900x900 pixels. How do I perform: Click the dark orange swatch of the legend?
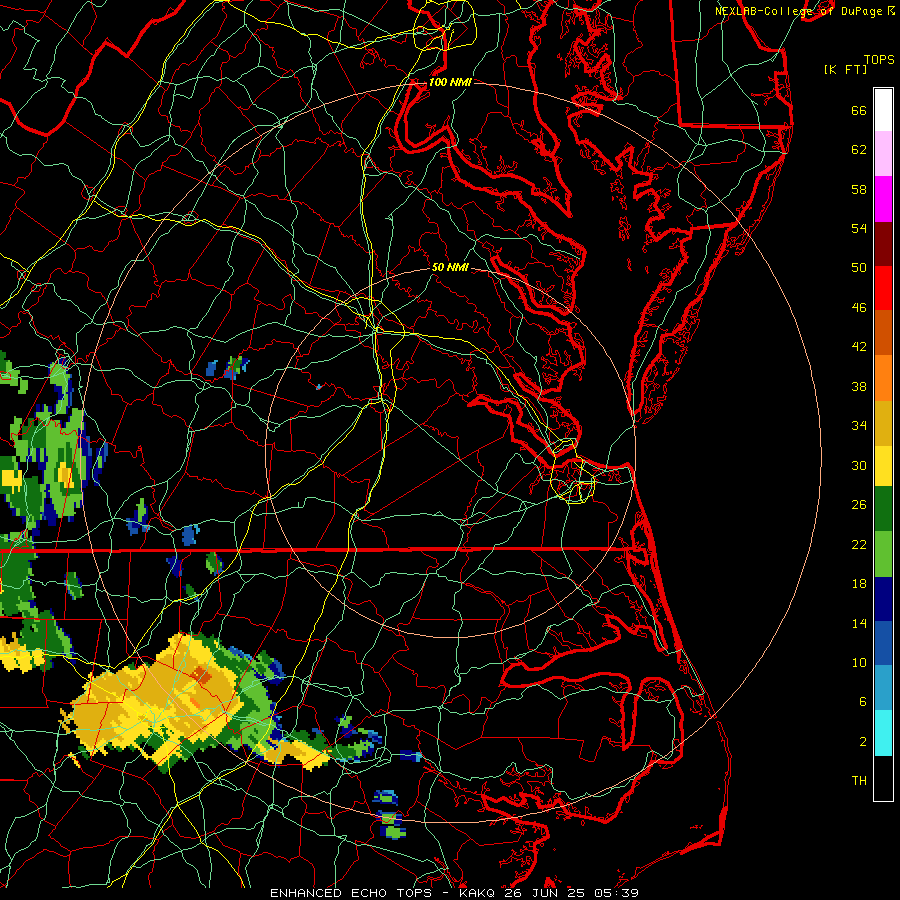(x=883, y=332)
